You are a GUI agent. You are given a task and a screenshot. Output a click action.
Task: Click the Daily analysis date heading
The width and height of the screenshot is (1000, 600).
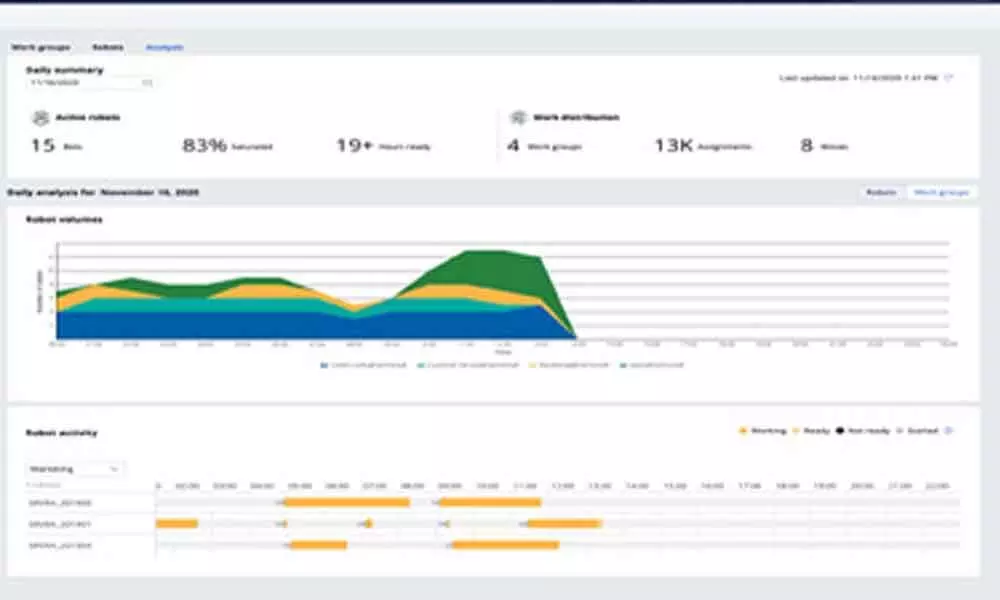(103, 193)
